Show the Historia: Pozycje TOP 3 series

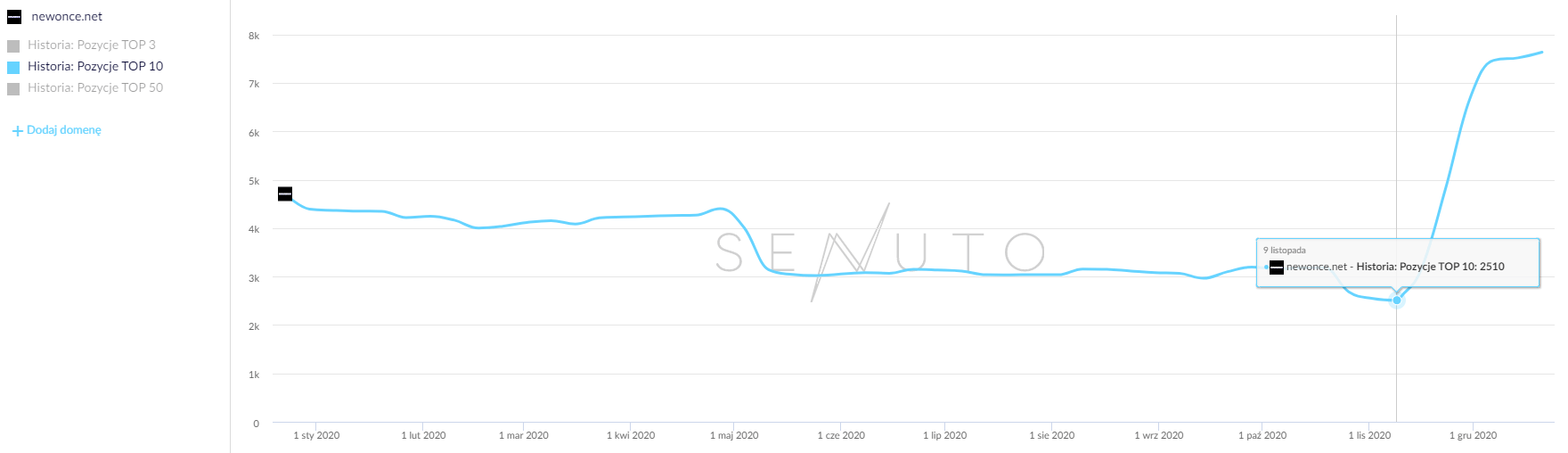[91, 45]
